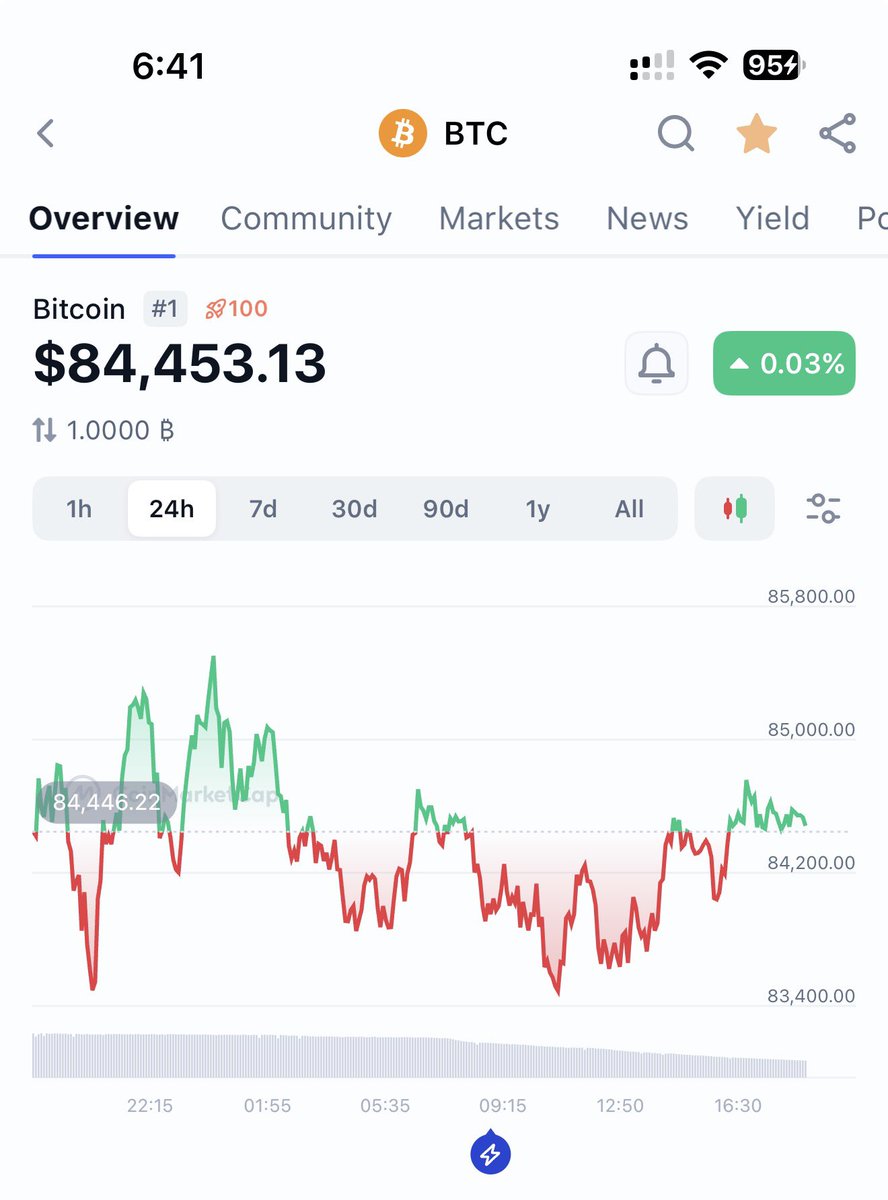Select the All chart range
The height and width of the screenshot is (1200, 888).
[x=629, y=509]
